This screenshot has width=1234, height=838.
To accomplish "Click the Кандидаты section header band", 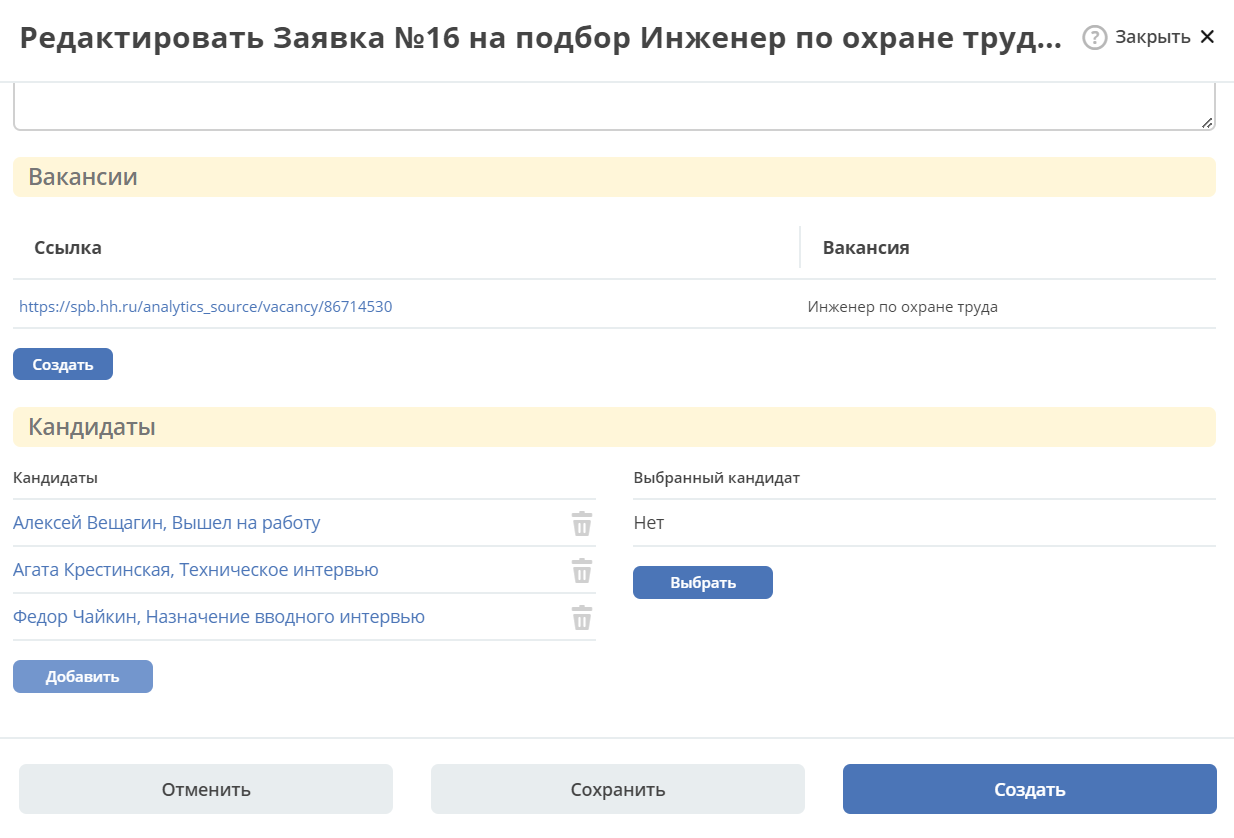I will [614, 427].
